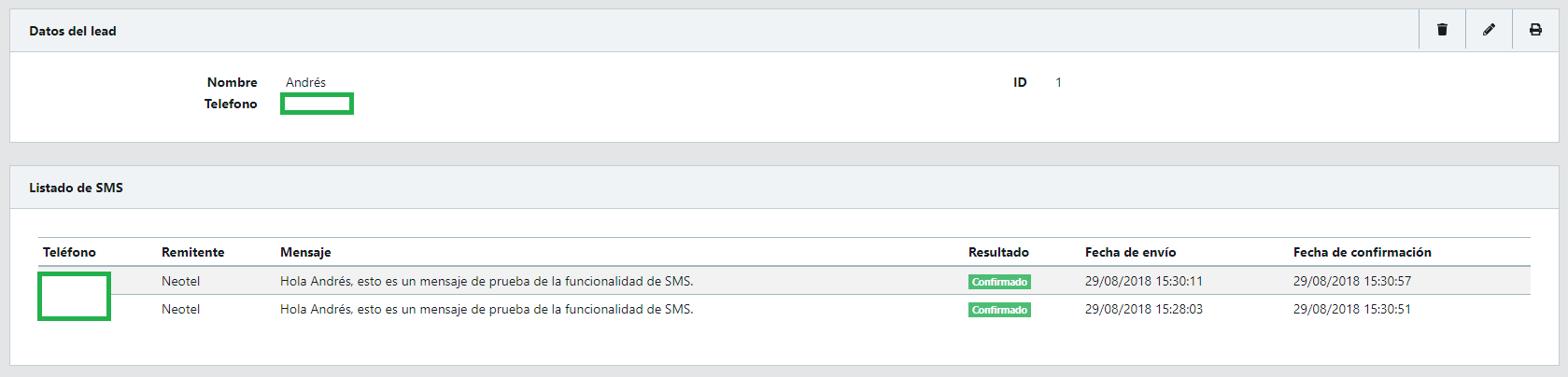Click the trash delete lead icon
The height and width of the screenshot is (377, 1568).
click(1442, 30)
